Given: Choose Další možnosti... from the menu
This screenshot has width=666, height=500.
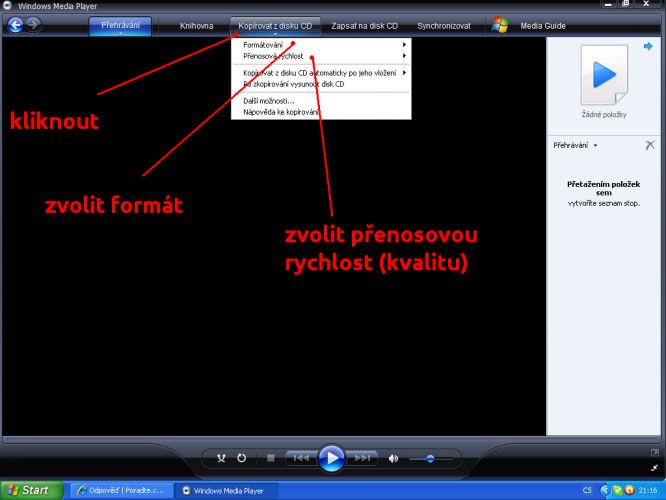Looking at the screenshot, I should click(321, 101).
